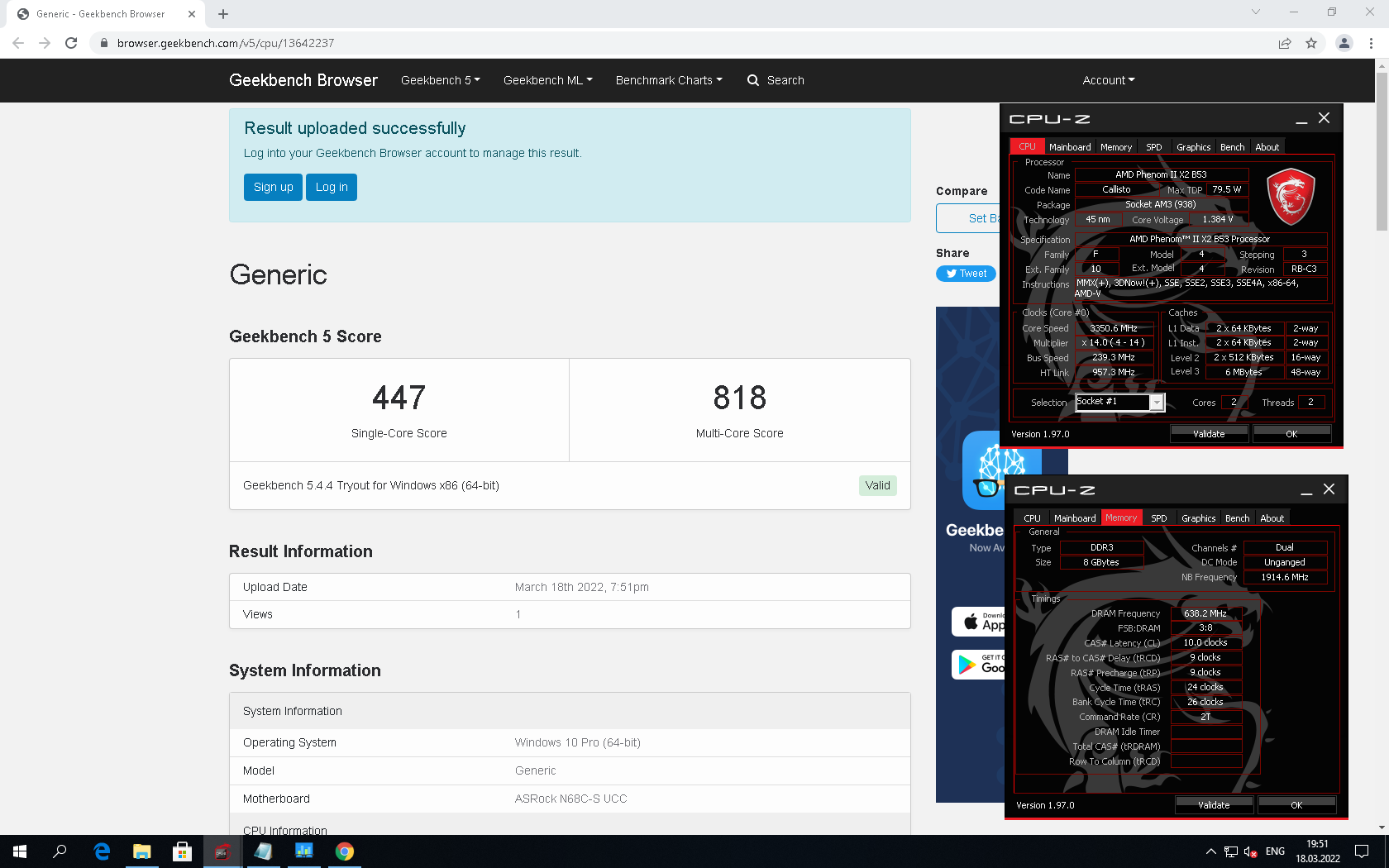Reload the Geekbench page
This screenshot has height=868, width=1389.
point(71,43)
